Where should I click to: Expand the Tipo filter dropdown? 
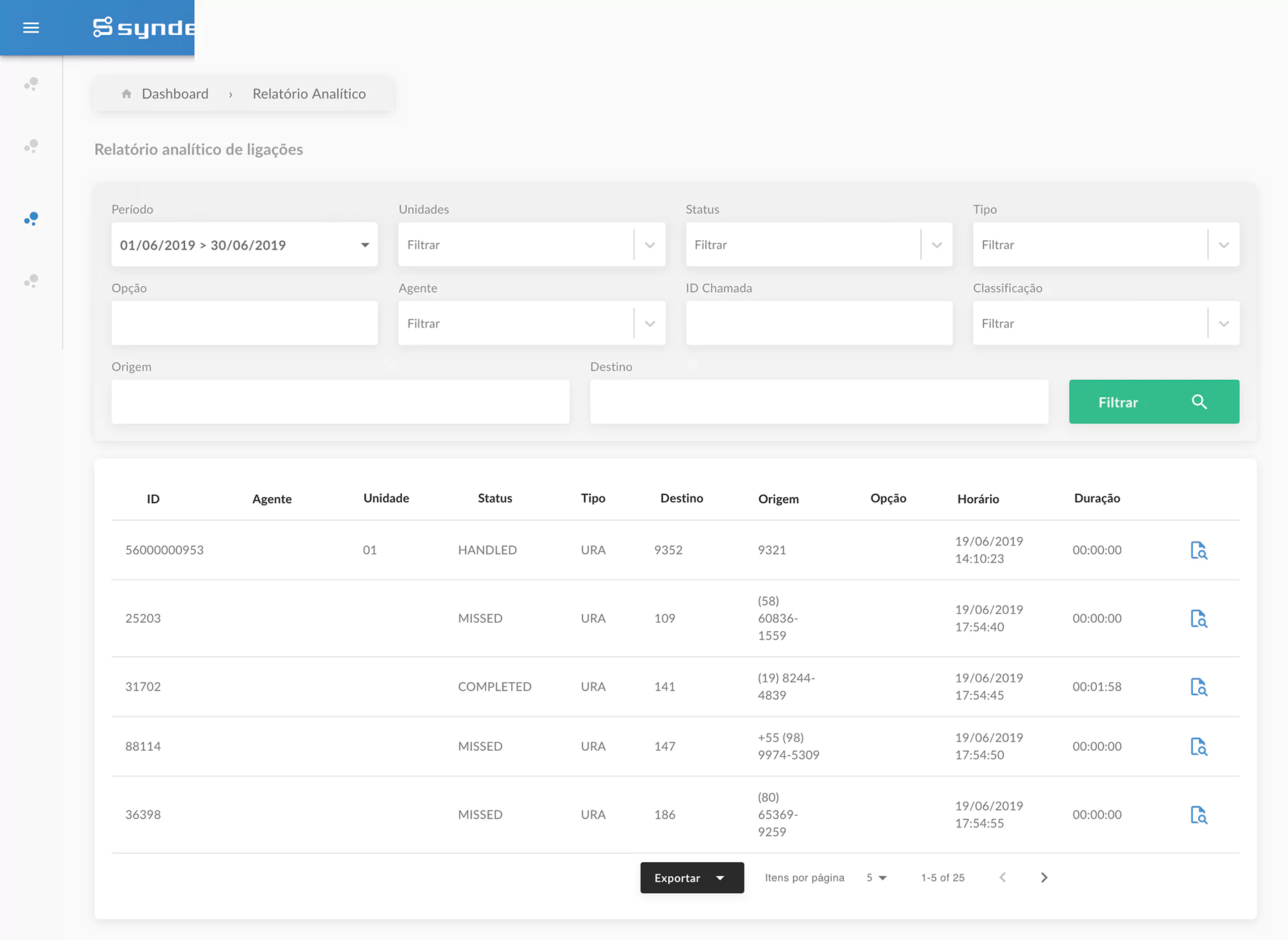[x=1224, y=245]
